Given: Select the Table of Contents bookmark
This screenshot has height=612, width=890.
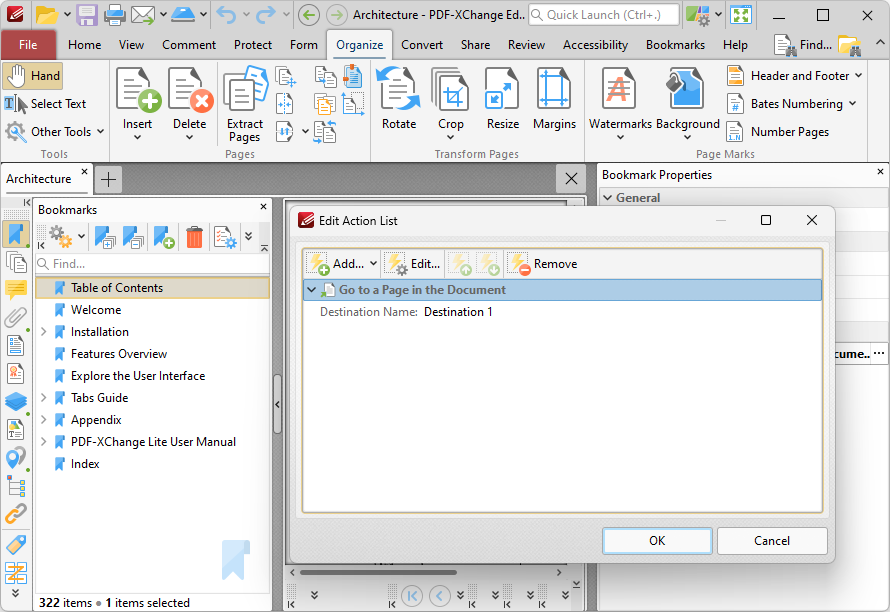Looking at the screenshot, I should pyautogui.click(x=152, y=288).
